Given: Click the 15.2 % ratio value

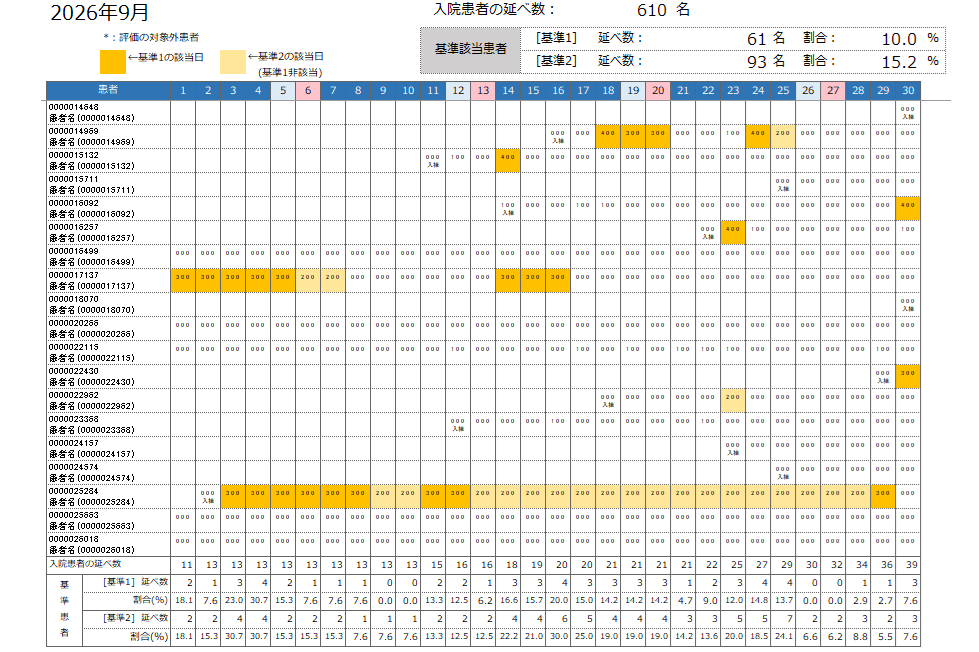Looking at the screenshot, I should (x=910, y=61).
